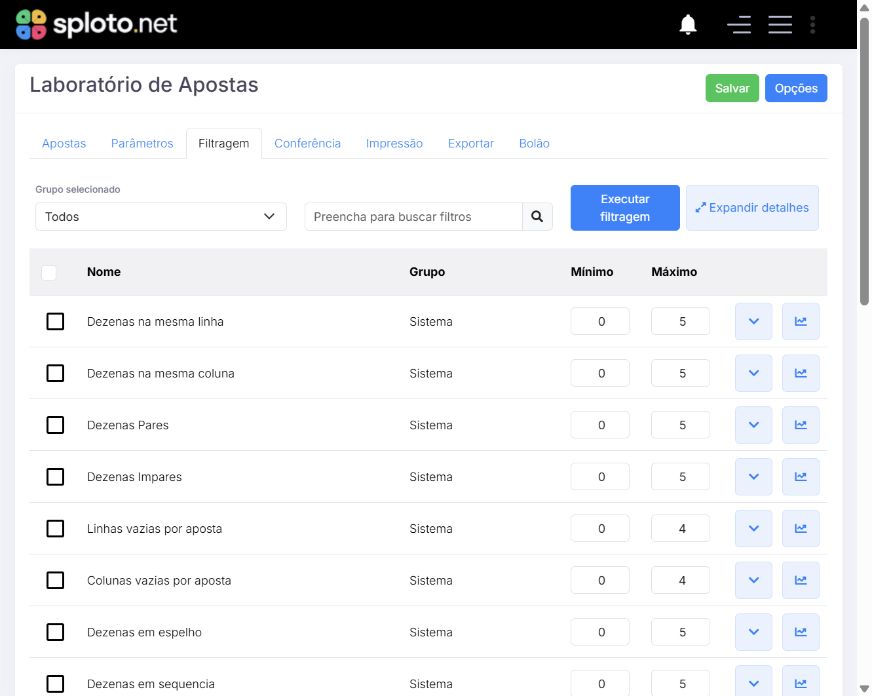The width and height of the screenshot is (872, 696).
Task: Show chart for Dezenas Pares
Action: click(x=800, y=425)
